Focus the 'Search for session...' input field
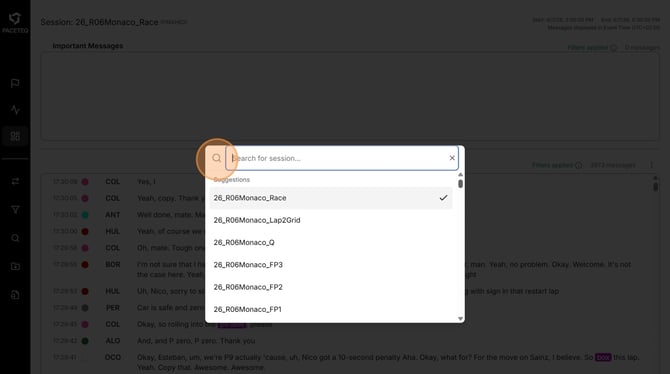Image resolution: width=670 pixels, height=374 pixels. [342, 158]
